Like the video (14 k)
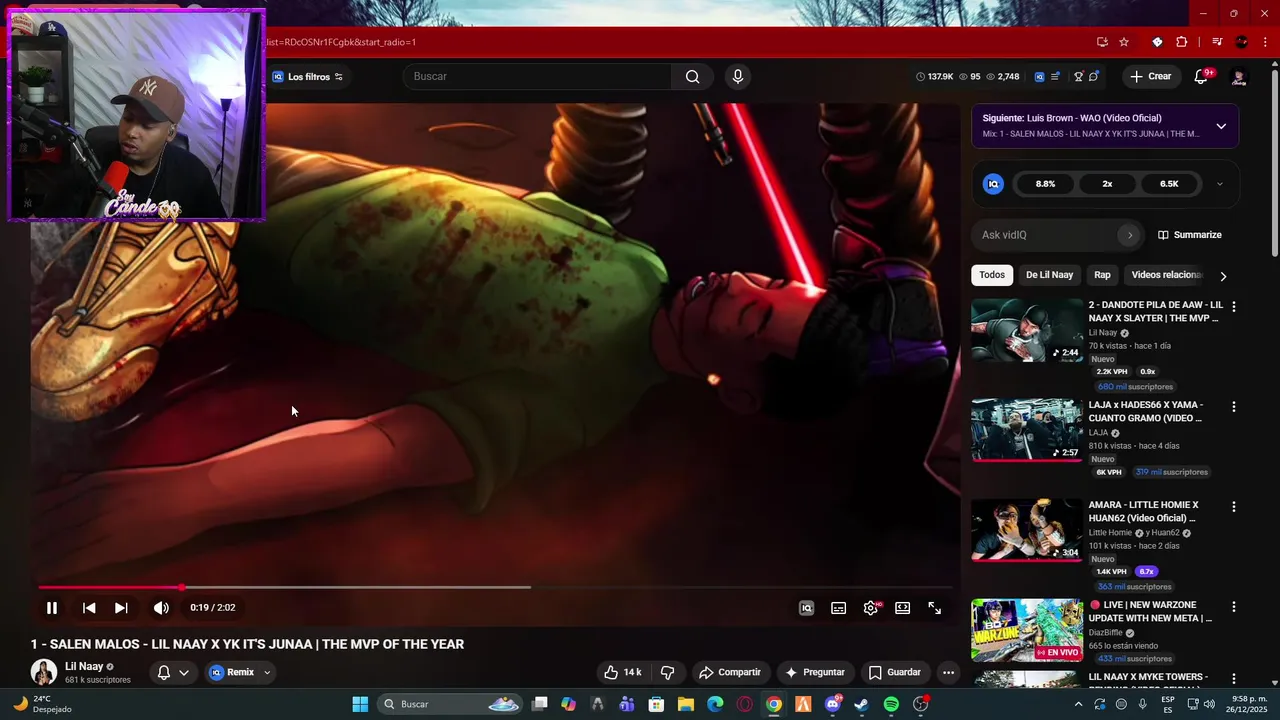 (x=622, y=673)
